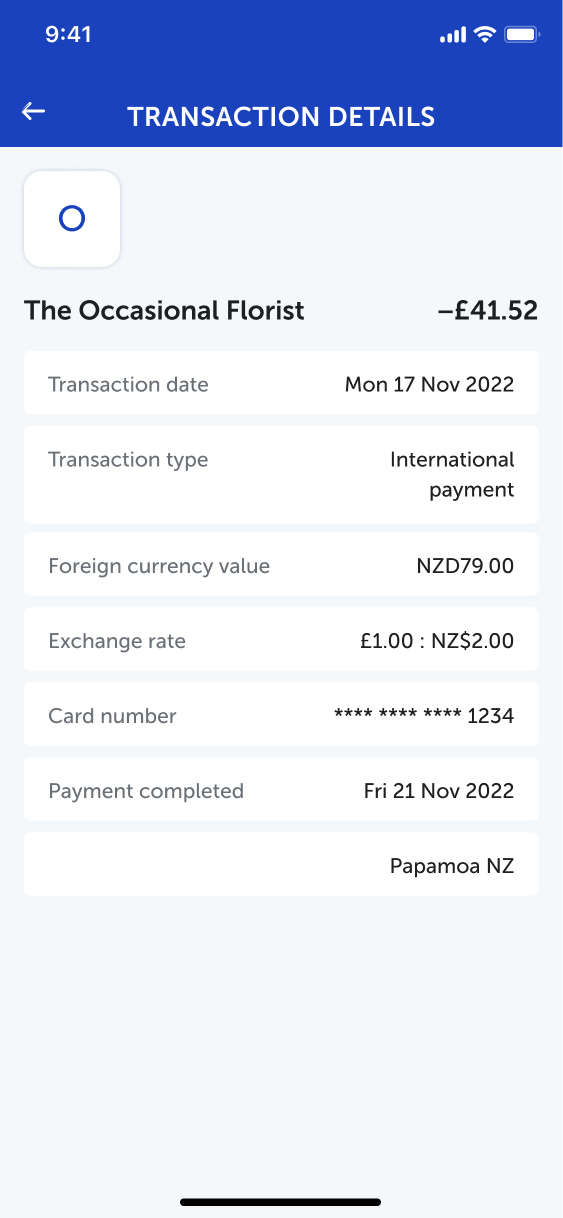Image resolution: width=563 pixels, height=1218 pixels.
Task: Go back using the arrow icon
Action: coord(34,111)
